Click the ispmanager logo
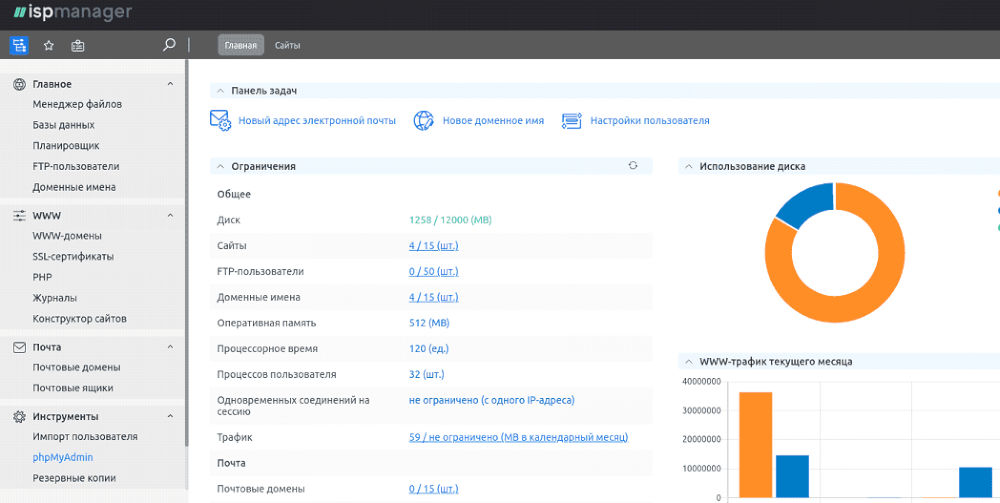The height and width of the screenshot is (503, 1000). [72, 12]
